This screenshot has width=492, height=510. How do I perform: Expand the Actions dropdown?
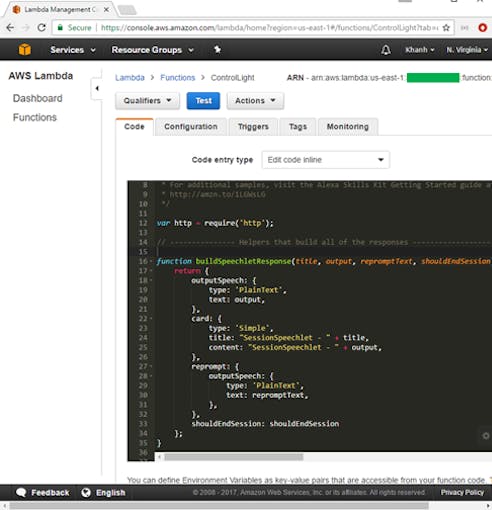pyautogui.click(x=255, y=101)
